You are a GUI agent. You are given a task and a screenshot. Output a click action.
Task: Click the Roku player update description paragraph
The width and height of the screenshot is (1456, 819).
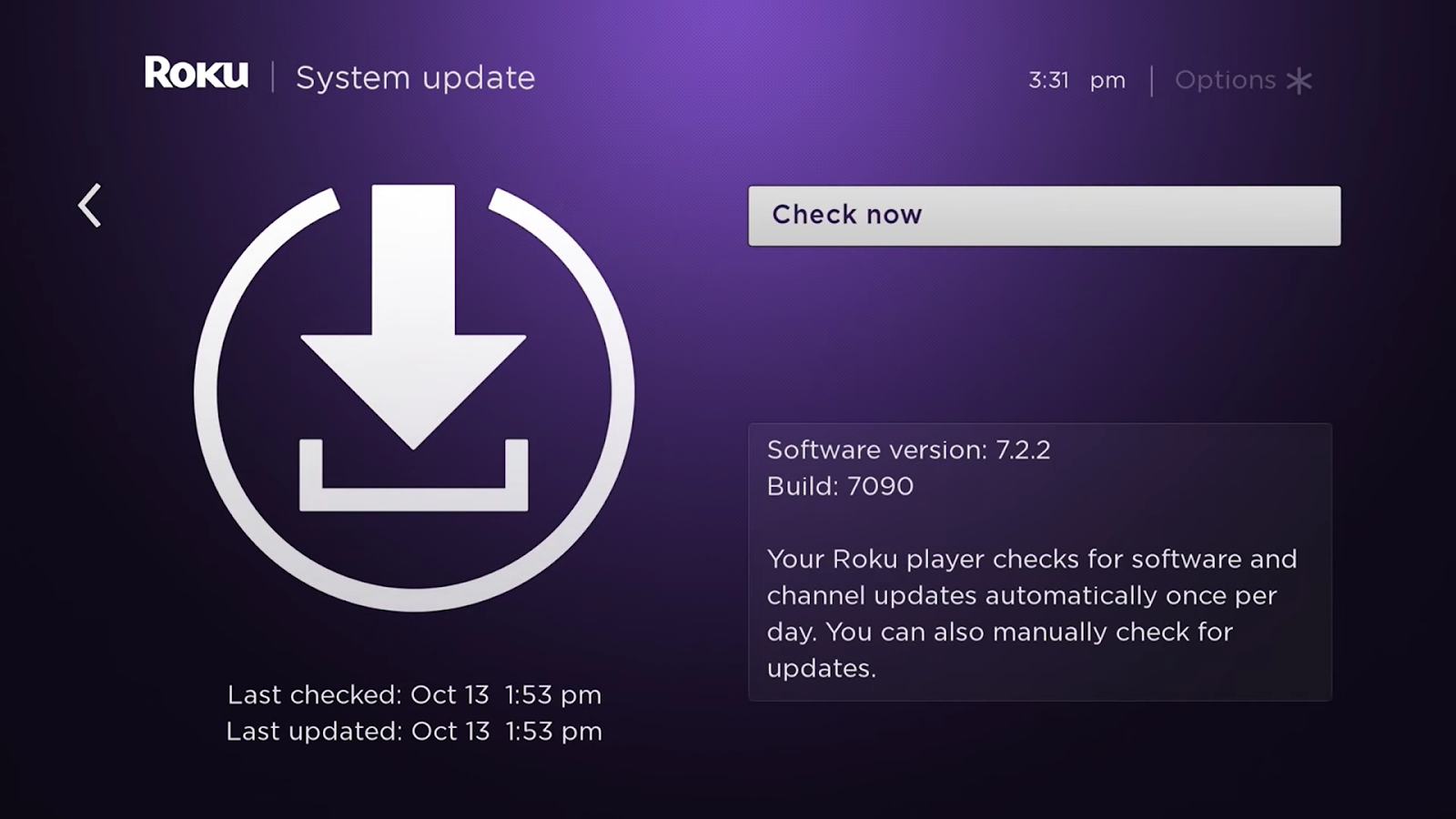(1032, 613)
